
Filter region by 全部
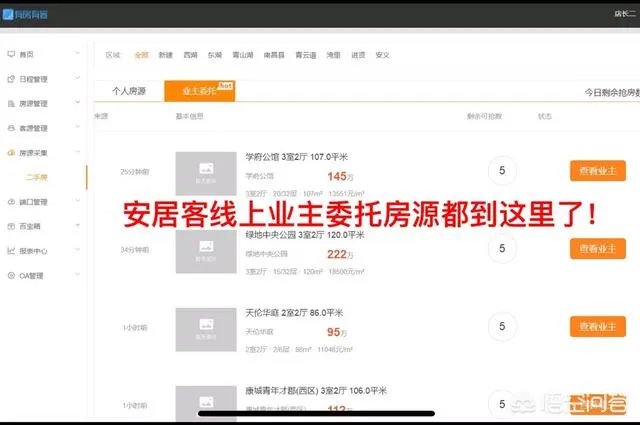141,55
